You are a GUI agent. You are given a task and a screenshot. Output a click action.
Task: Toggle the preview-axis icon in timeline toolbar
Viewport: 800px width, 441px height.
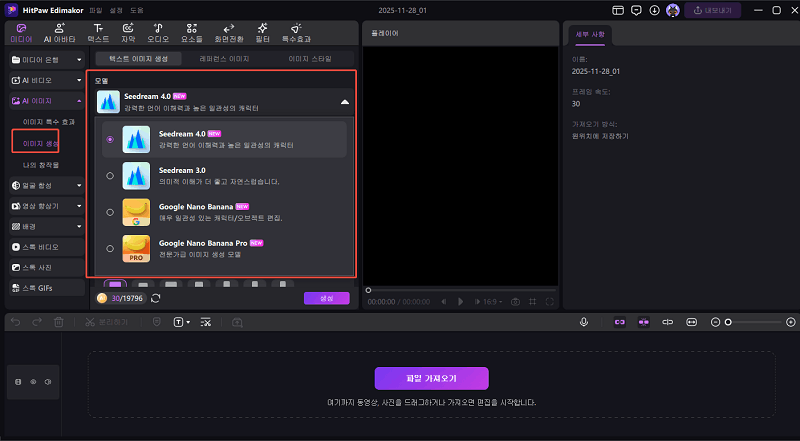pyautogui.click(x=667, y=322)
